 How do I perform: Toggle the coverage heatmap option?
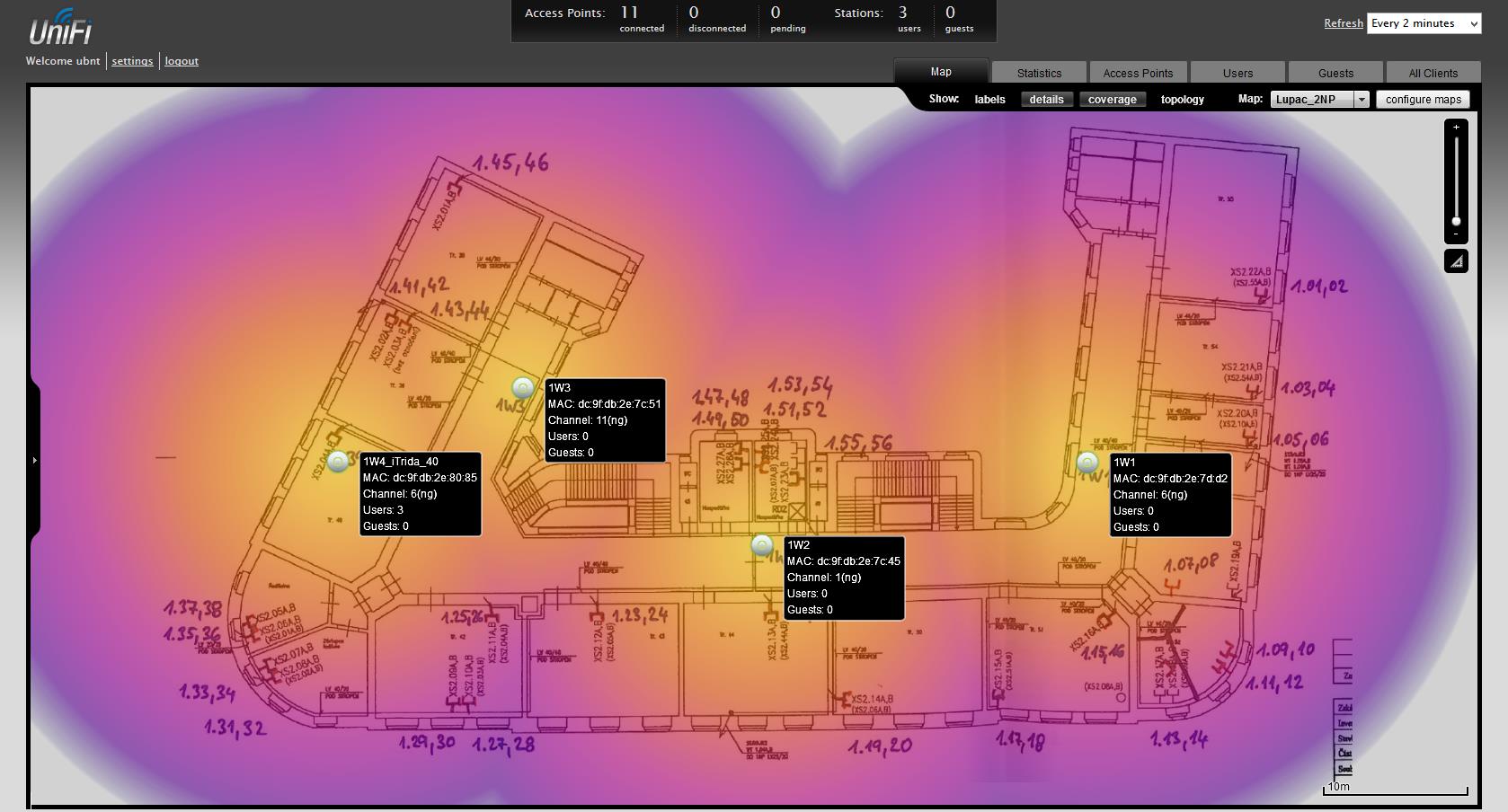click(x=1112, y=100)
